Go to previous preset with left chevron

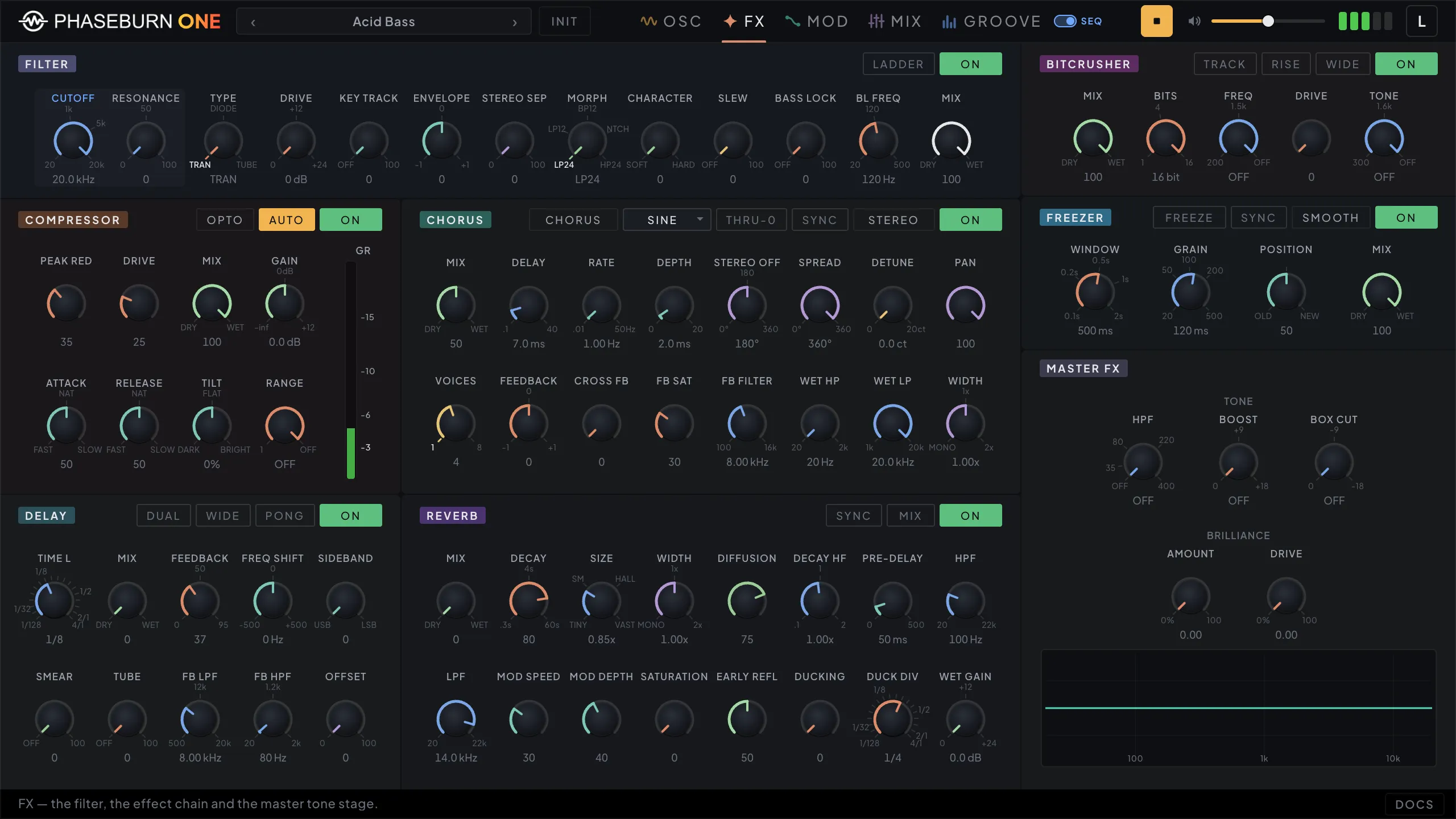pyautogui.click(x=253, y=22)
